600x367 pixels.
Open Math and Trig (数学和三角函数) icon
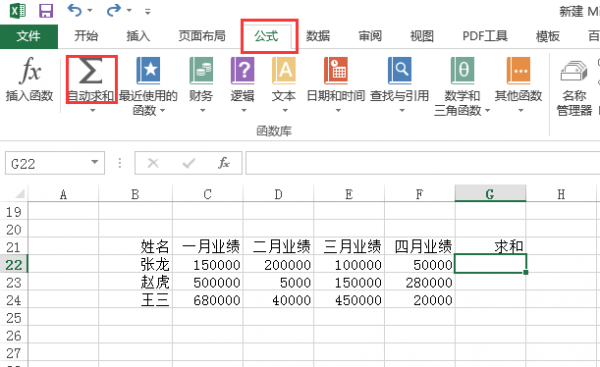(x=462, y=70)
